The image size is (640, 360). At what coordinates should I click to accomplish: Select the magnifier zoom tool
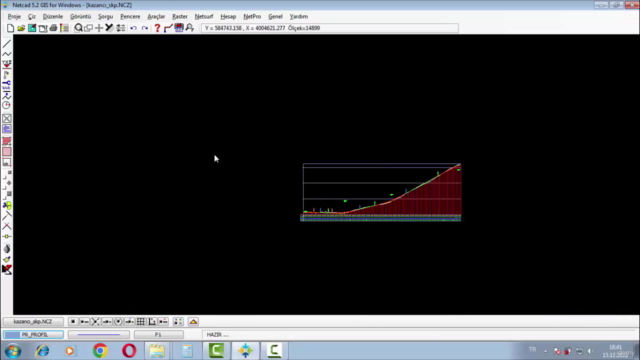coord(78,28)
